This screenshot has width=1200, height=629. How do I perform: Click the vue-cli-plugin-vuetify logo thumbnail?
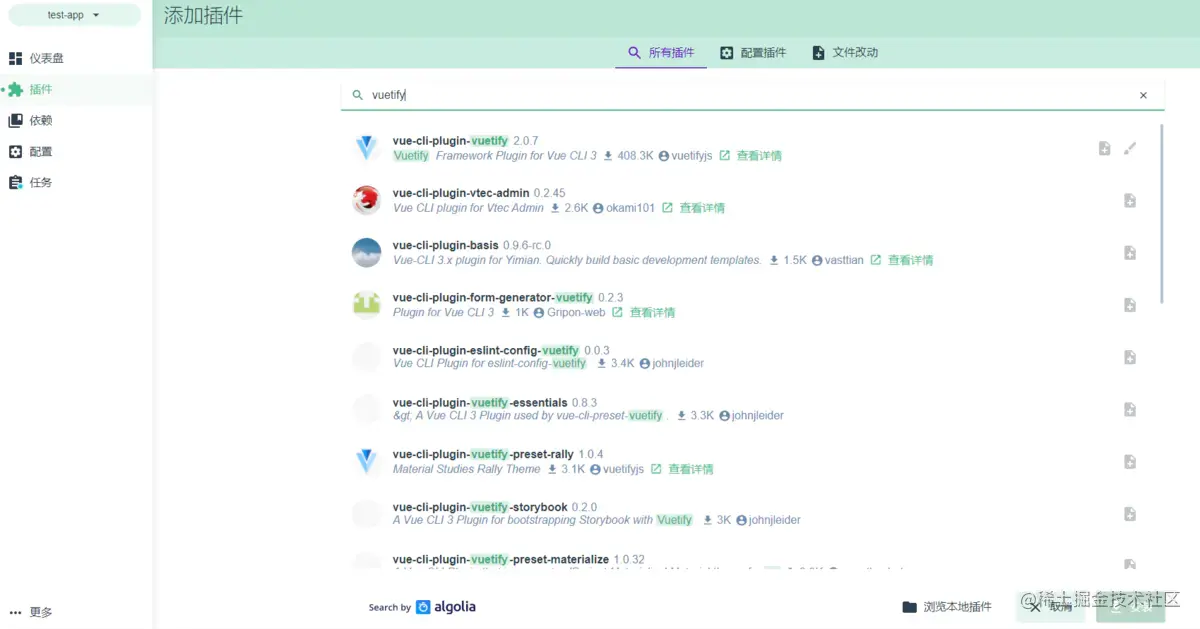click(366, 148)
